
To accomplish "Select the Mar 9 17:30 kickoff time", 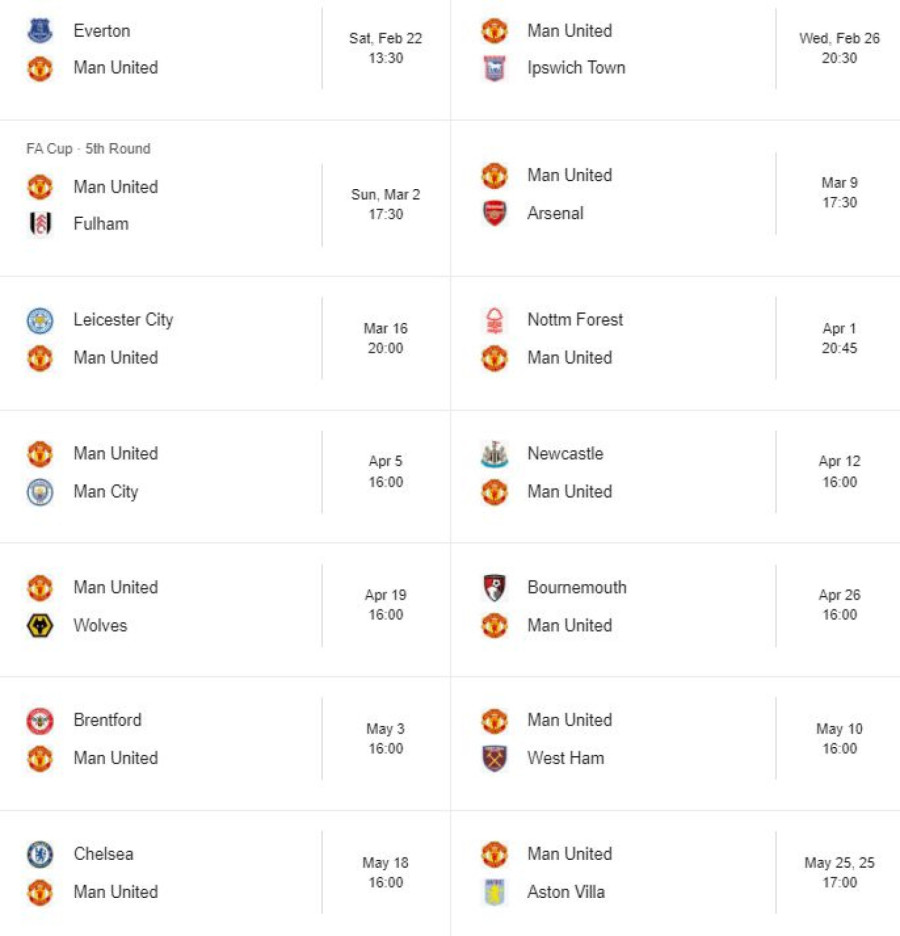I will 839,192.
